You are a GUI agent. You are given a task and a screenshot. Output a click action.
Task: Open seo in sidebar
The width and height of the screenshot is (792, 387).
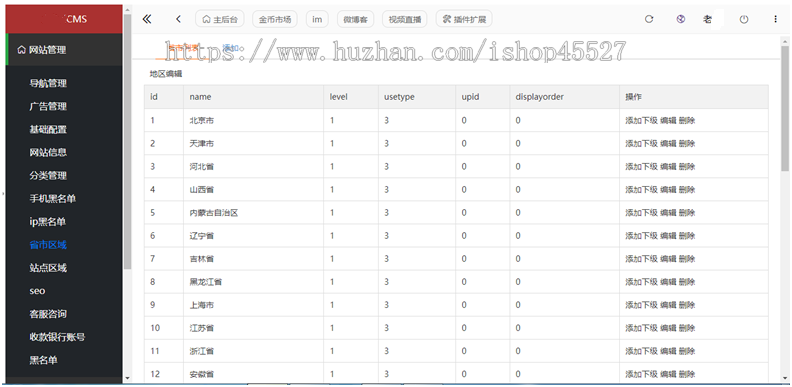click(x=37, y=291)
